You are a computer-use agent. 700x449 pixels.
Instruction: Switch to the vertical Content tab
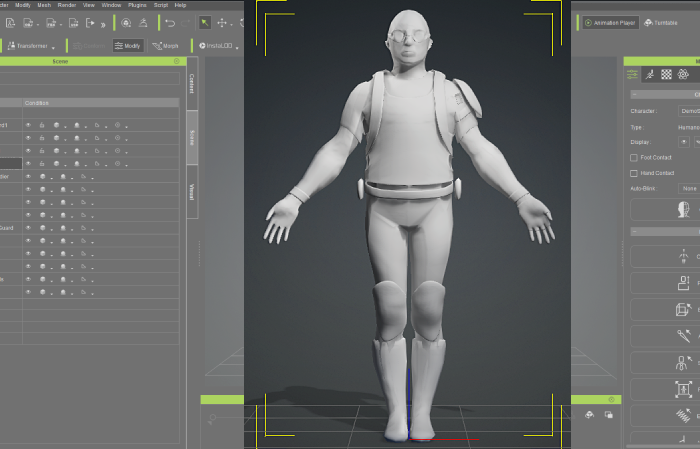(192, 83)
